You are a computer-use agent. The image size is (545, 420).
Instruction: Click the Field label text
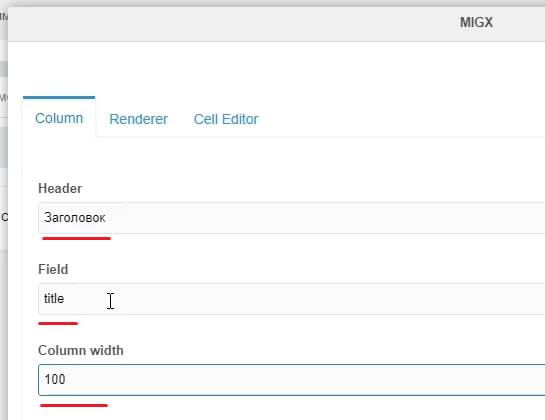[53, 269]
